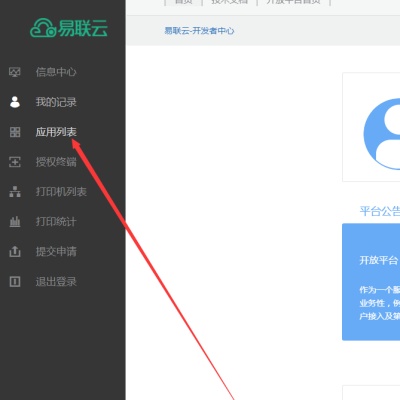Image resolution: width=400 pixels, height=400 pixels.
Task: Click the 易联云-开发者中心 breadcrumb link
Action: [x=199, y=31]
